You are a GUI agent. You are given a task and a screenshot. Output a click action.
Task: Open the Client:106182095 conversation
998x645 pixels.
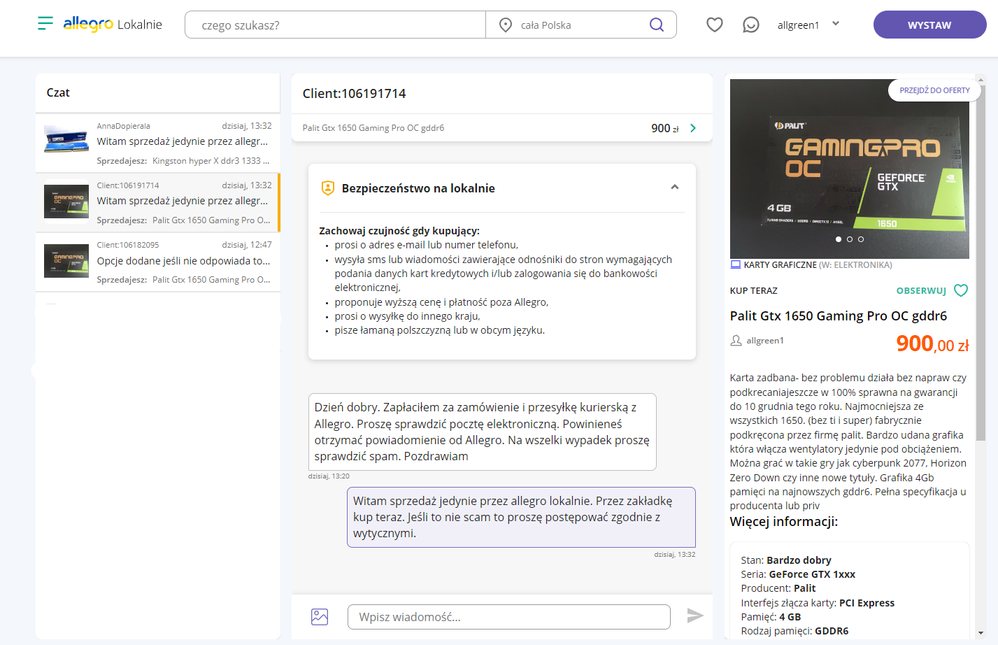coord(158,262)
